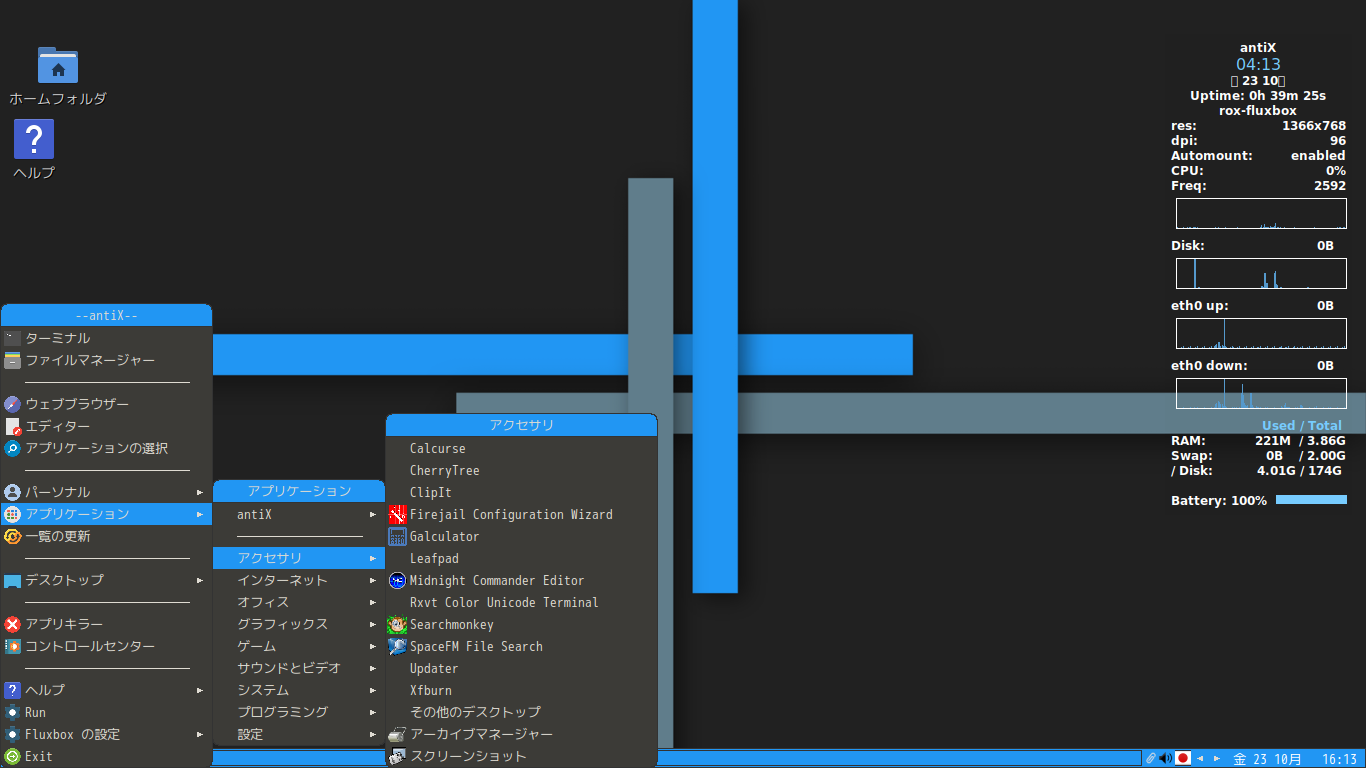Expand the ゲーム category

tap(299, 646)
